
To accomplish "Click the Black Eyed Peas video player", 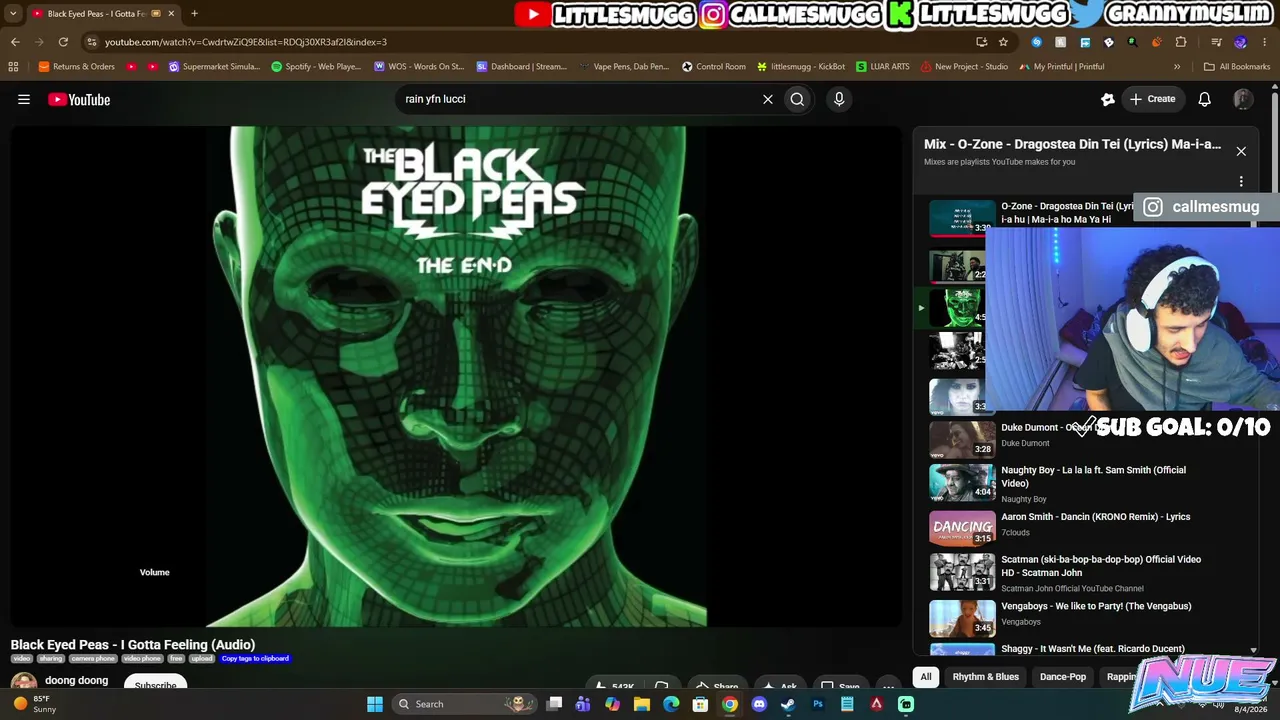I will tap(457, 376).
